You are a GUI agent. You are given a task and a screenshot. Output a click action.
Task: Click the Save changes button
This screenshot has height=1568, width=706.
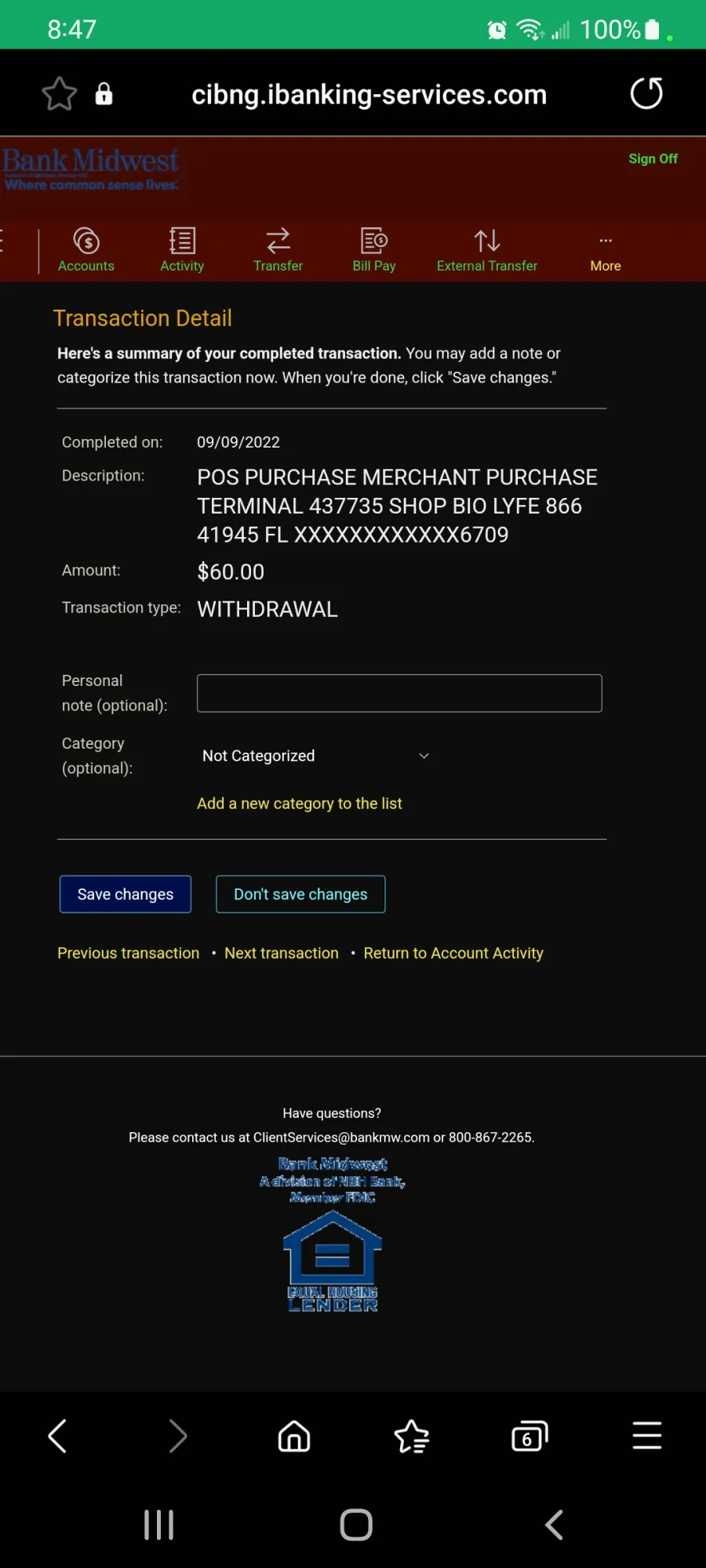[x=126, y=894]
